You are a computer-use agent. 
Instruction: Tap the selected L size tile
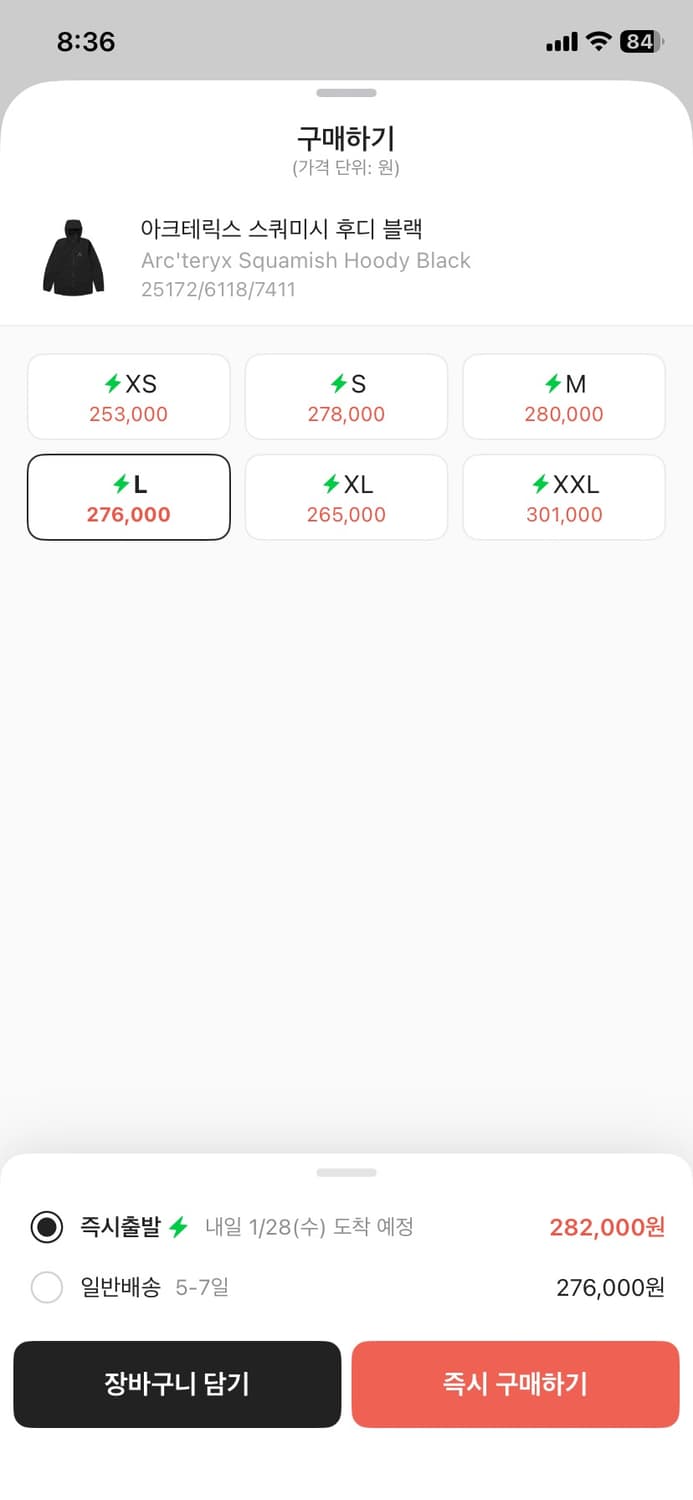129,497
